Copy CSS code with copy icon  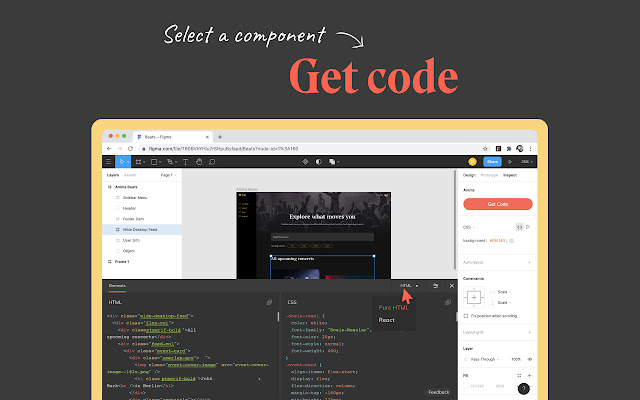[448, 302]
